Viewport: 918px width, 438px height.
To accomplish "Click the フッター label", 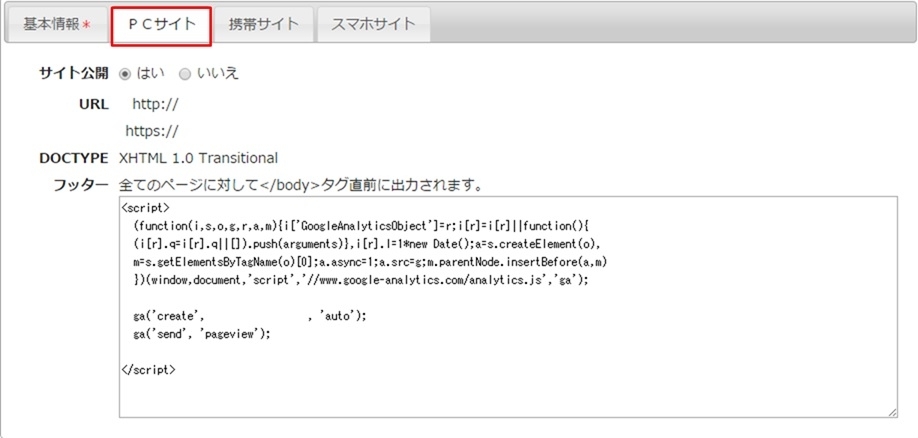I will tap(81, 186).
